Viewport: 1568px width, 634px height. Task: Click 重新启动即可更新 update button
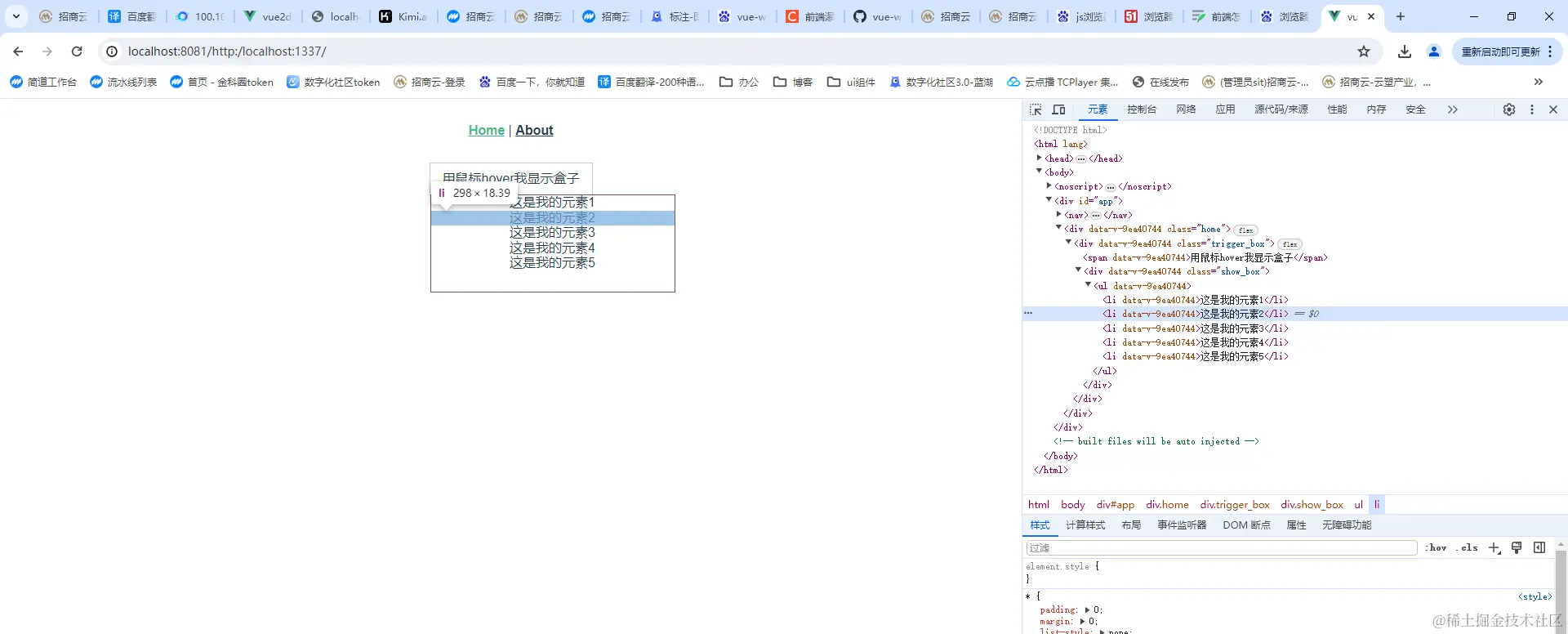pos(1507,51)
